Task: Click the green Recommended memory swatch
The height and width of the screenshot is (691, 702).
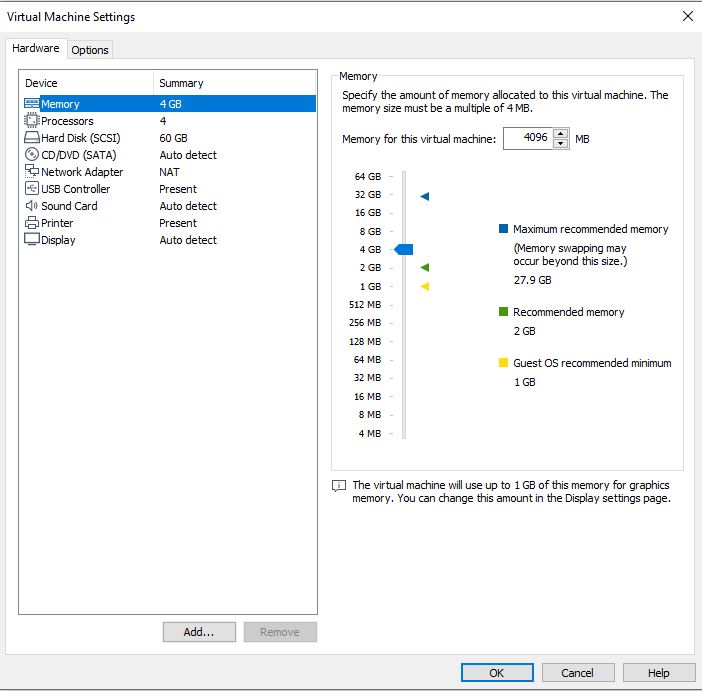Action: (503, 312)
